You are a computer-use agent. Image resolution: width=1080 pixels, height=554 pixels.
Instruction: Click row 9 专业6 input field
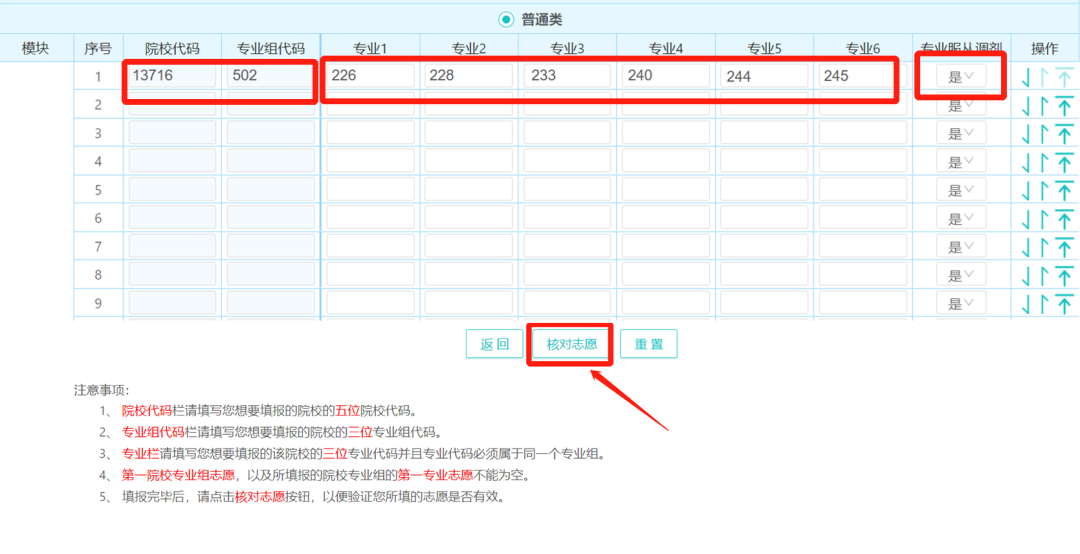point(862,302)
